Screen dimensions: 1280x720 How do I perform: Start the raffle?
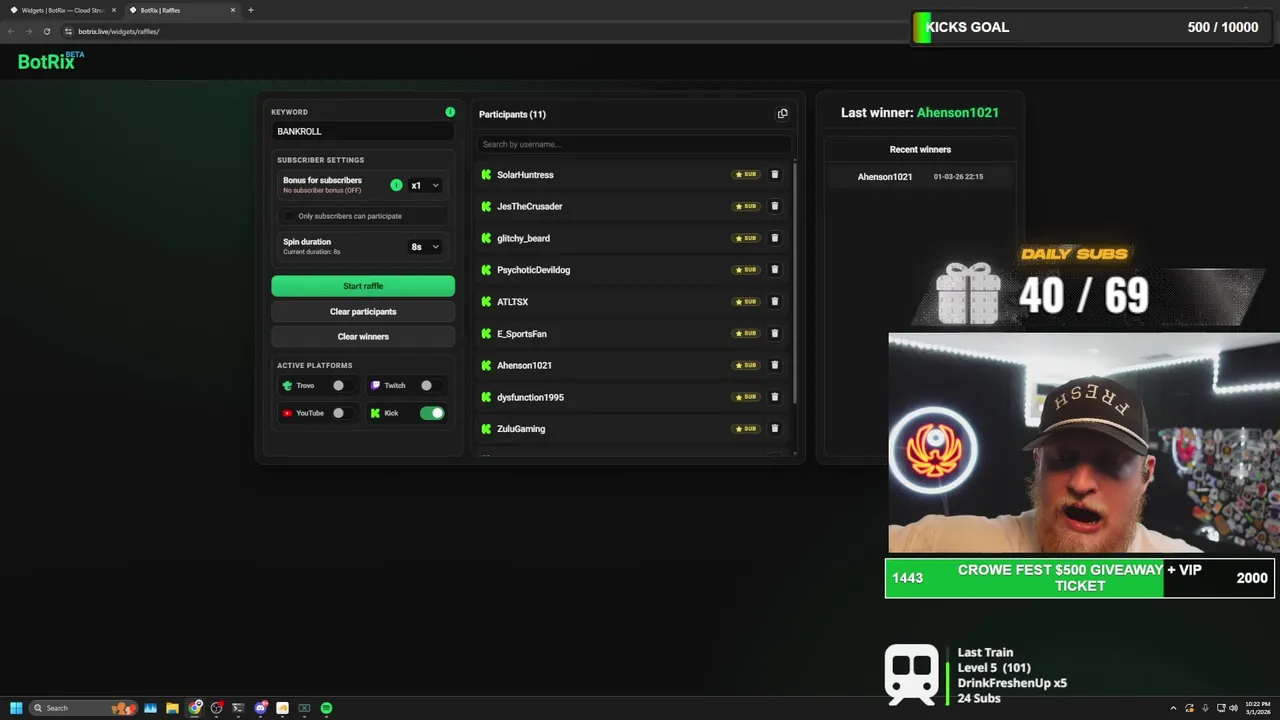pyautogui.click(x=363, y=286)
